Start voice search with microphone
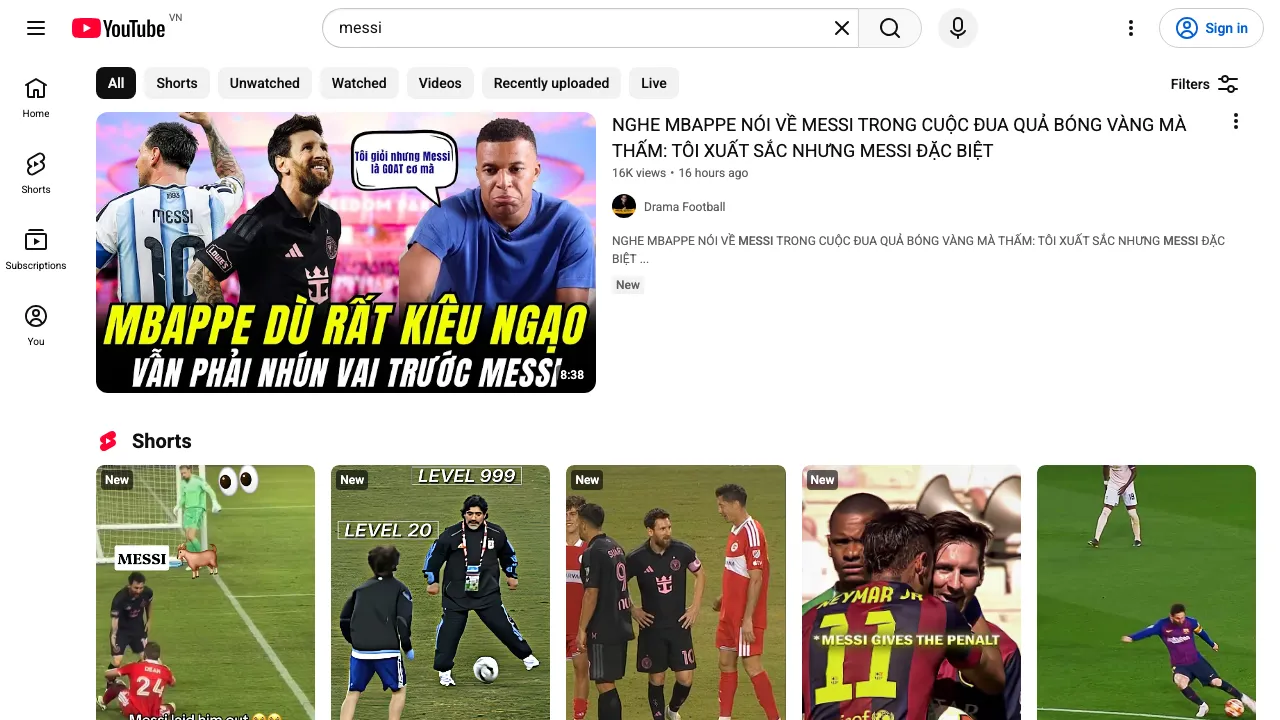This screenshot has width=1280, height=720. (958, 28)
